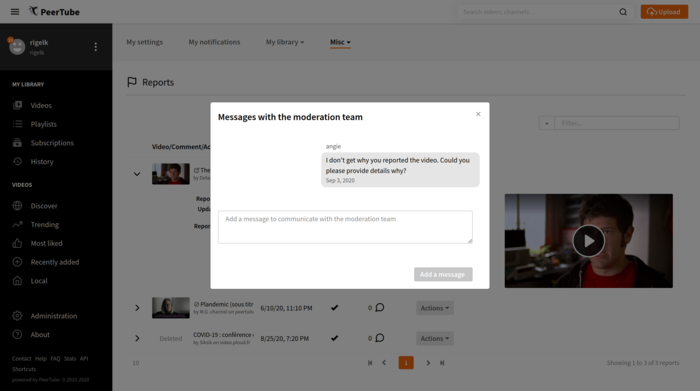Screen dimensions: 700x391
Task: Click the Most liked thumbs-up icon
Action: point(17,243)
